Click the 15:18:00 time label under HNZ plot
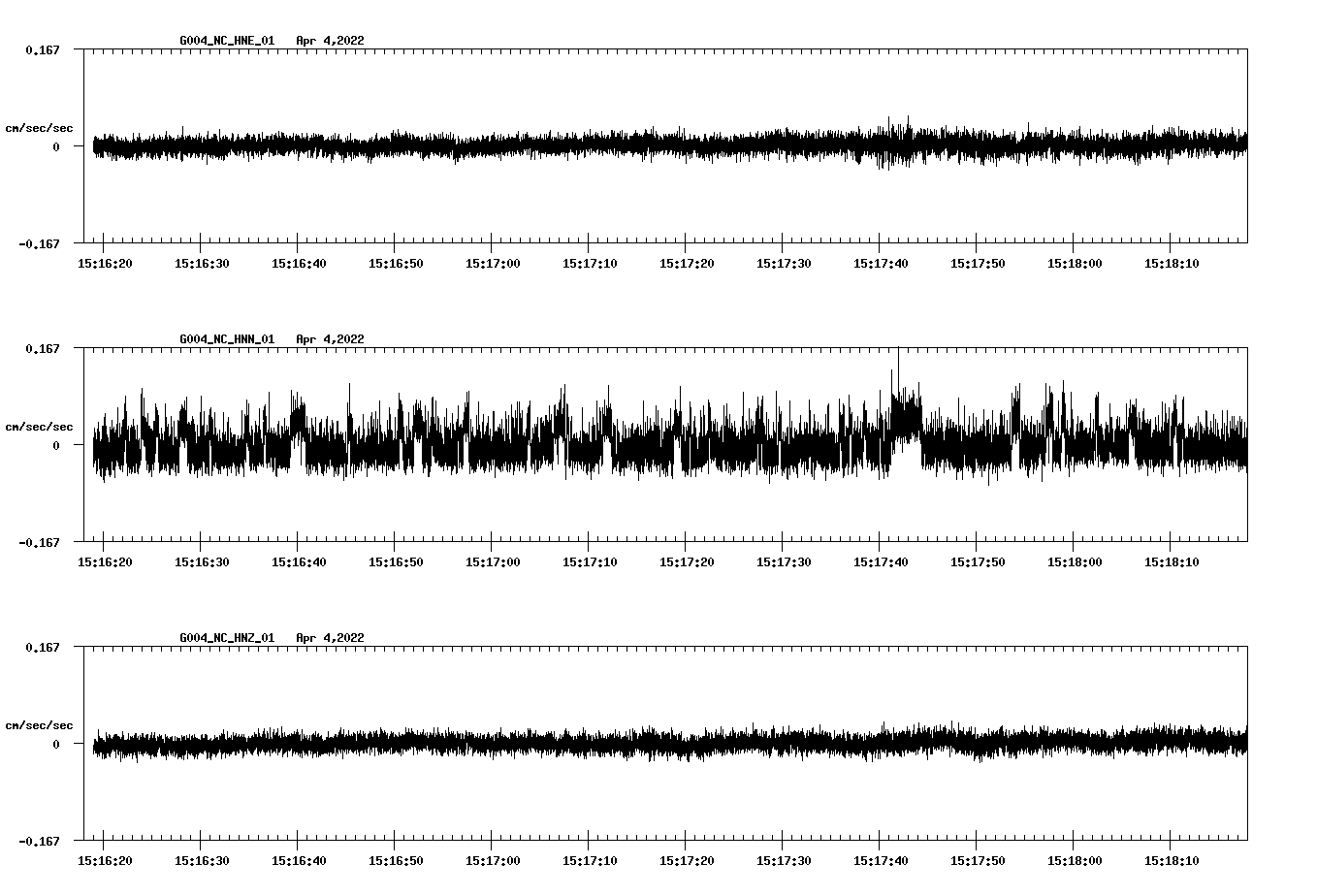 [x=1075, y=861]
